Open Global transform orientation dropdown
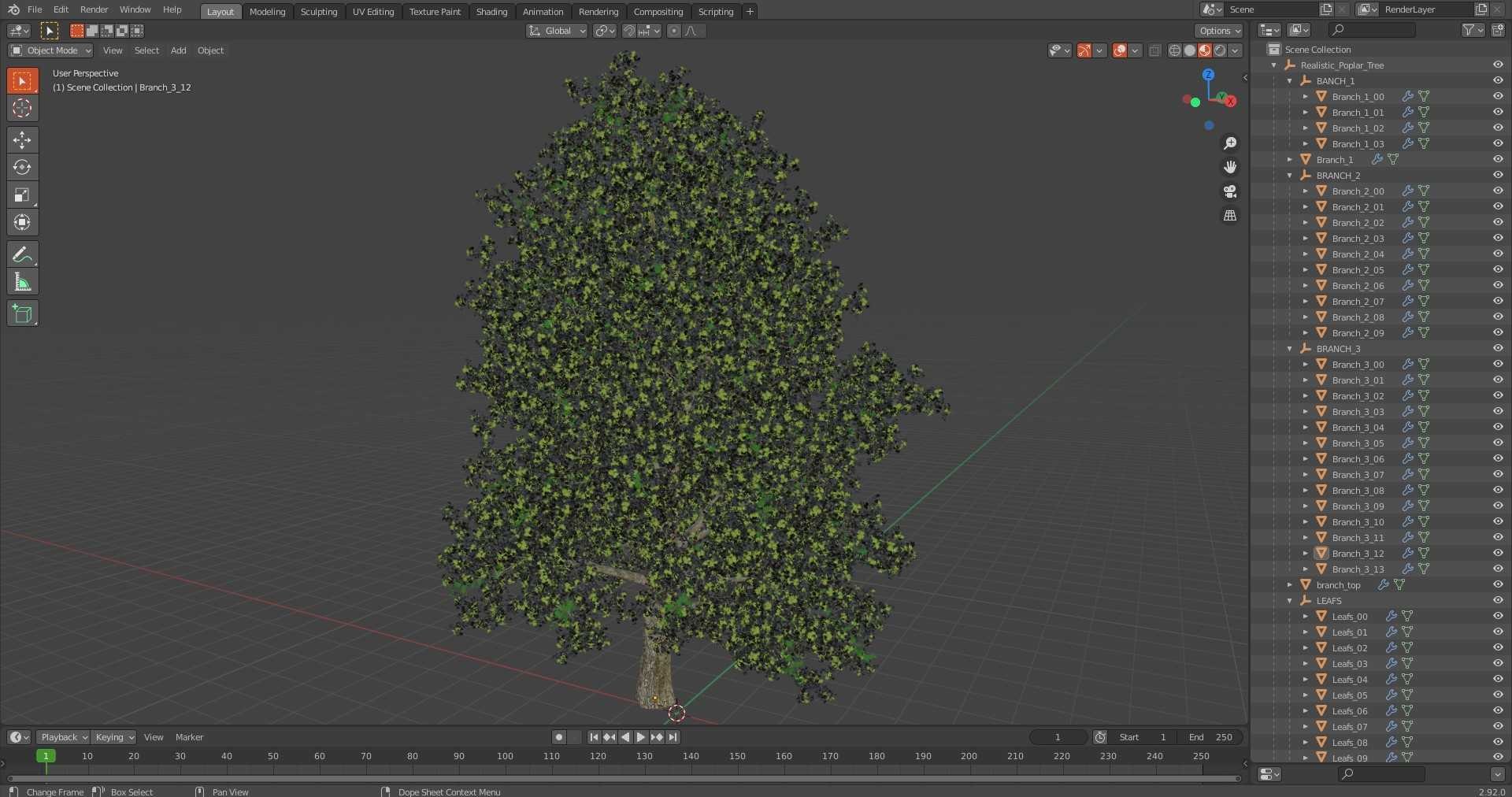Viewport: 1512px width, 797px height. [557, 31]
